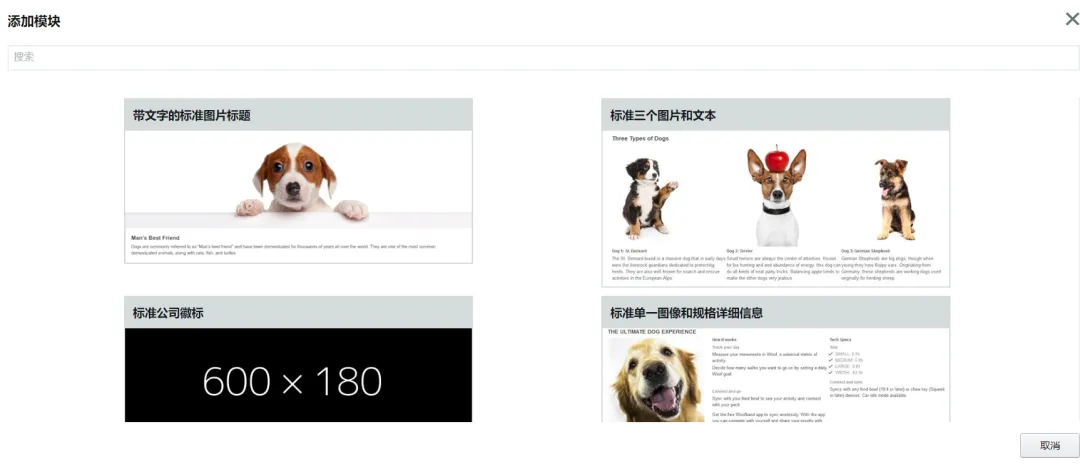Viewport: 1080px width, 464px height.
Task: Focus the 搜索 search field
Action: [543, 57]
